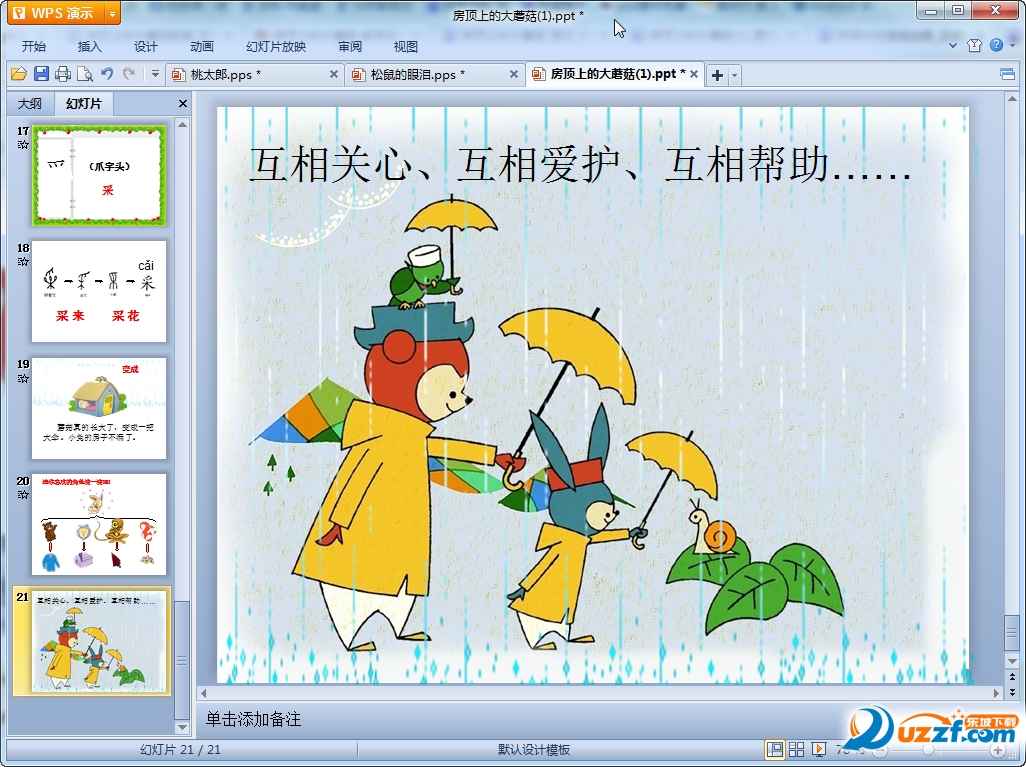Expand the dropdown arrow beside WPS 演示
The image size is (1026, 767).
(113, 13)
